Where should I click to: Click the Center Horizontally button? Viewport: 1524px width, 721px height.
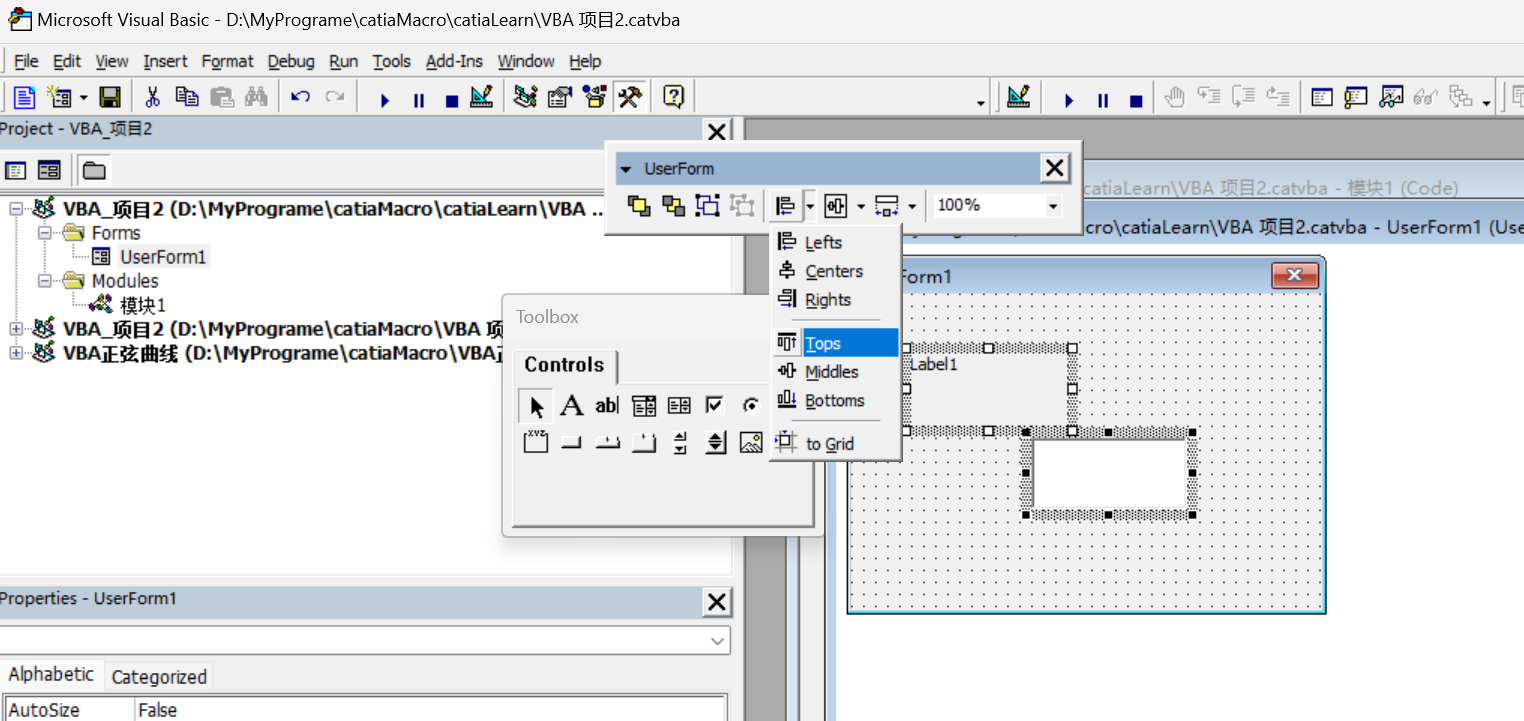pyautogui.click(x=836, y=205)
